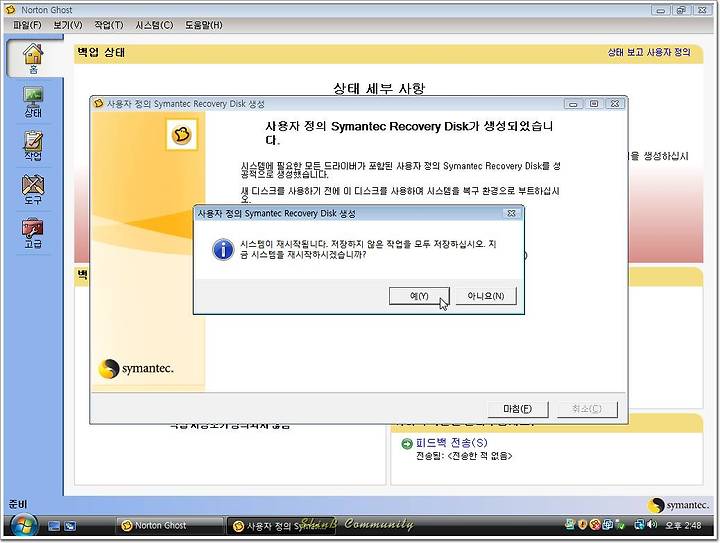Maximize the Recovery Disk wizard window

pyautogui.click(x=594, y=104)
